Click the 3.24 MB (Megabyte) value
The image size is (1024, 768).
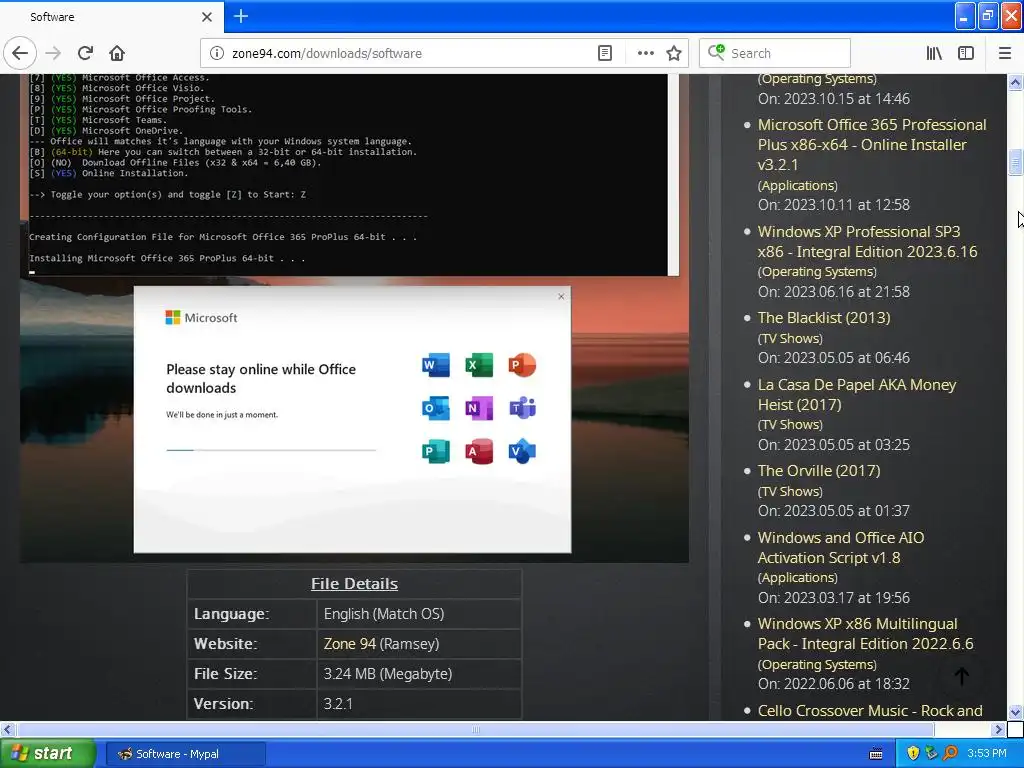pos(388,674)
